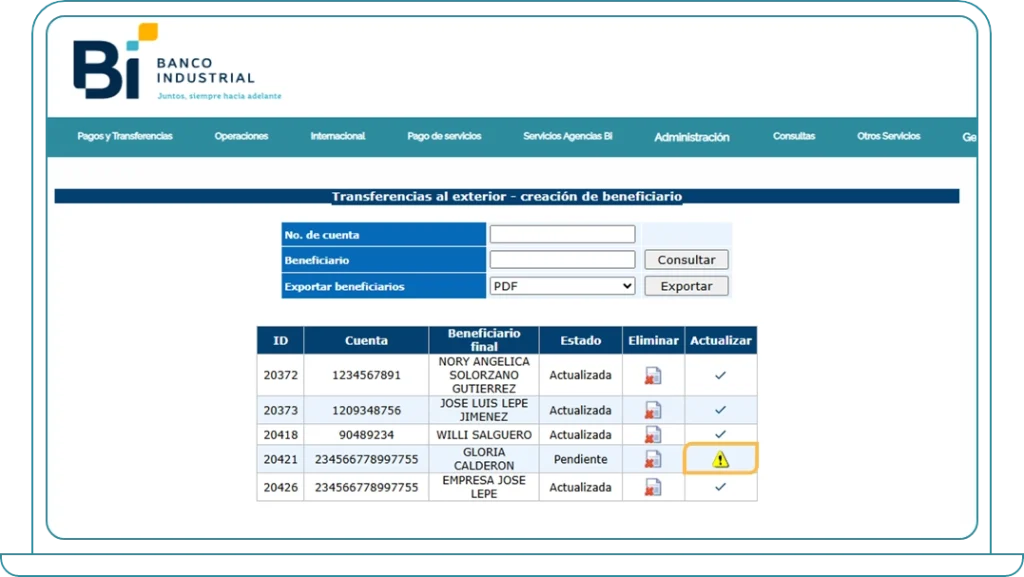Click the Beneficiario search field

(x=562, y=259)
